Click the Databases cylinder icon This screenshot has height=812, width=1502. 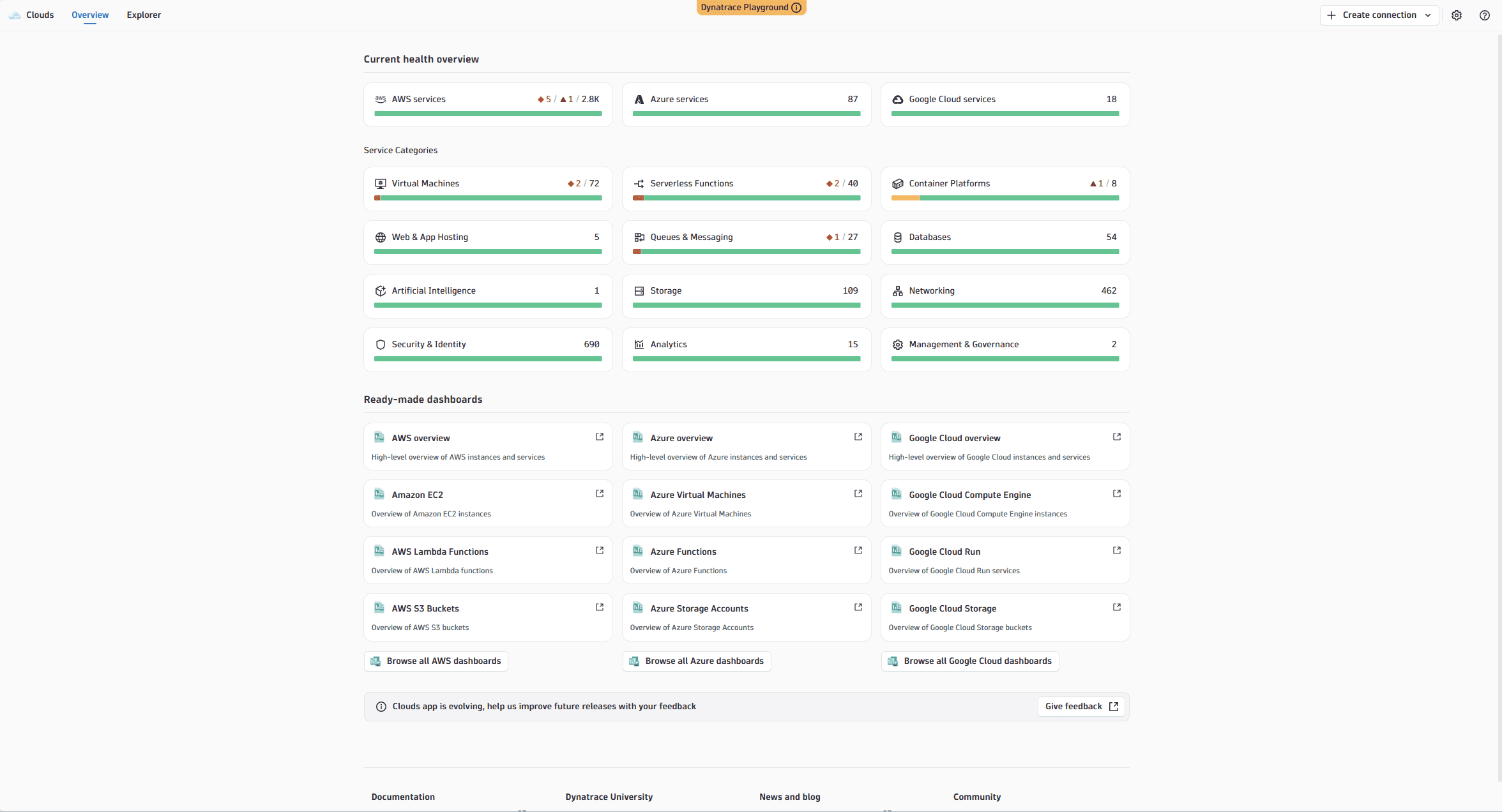tap(898, 237)
